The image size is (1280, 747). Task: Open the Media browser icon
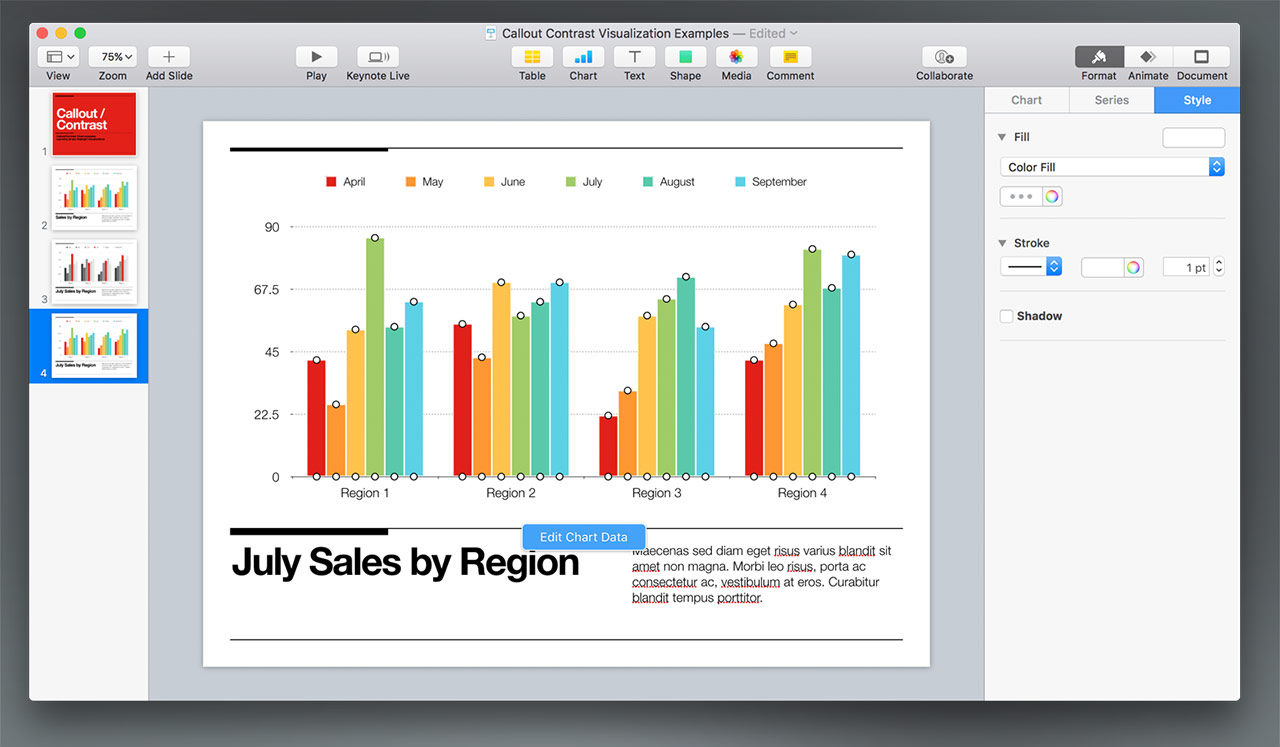(736, 57)
